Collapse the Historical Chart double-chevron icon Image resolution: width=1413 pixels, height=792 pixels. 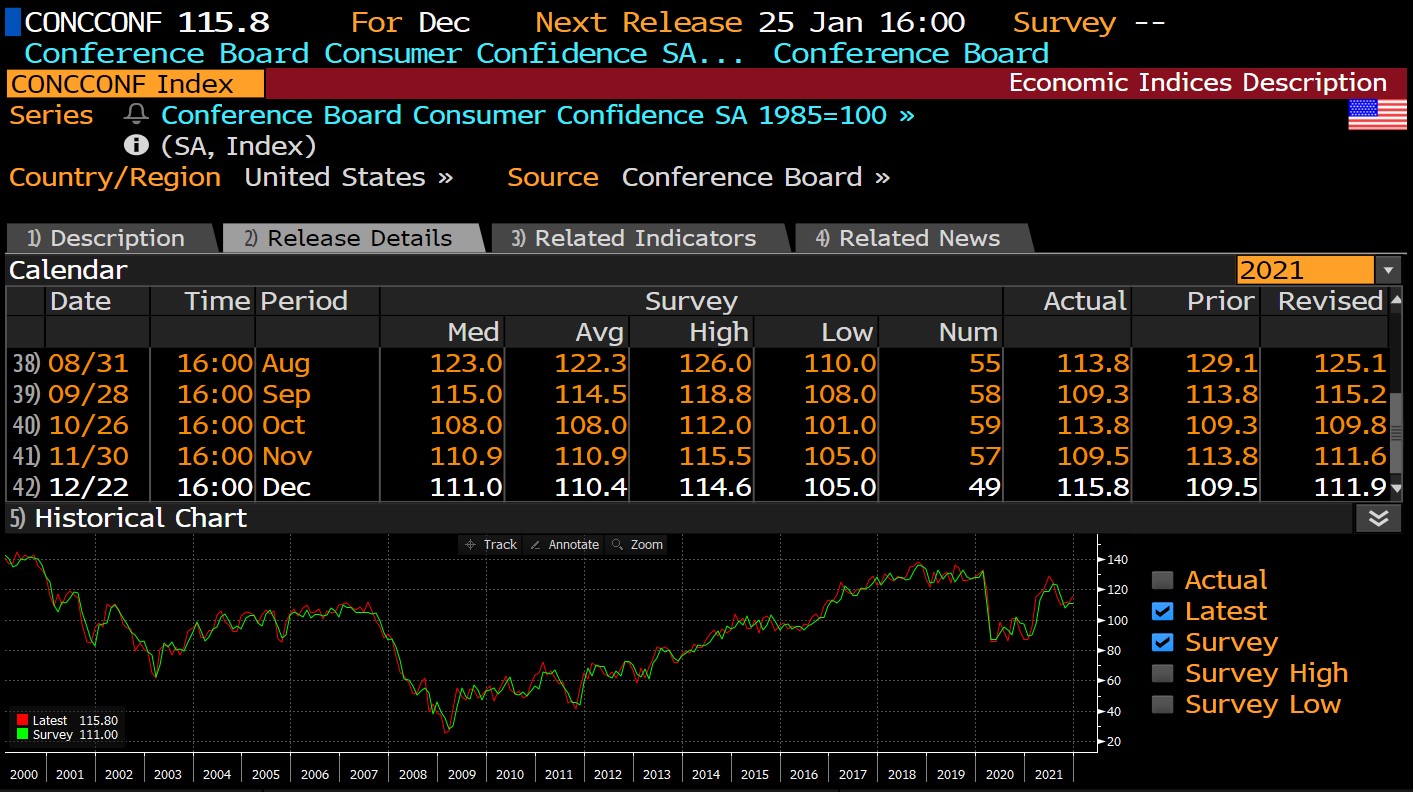coord(1378,518)
